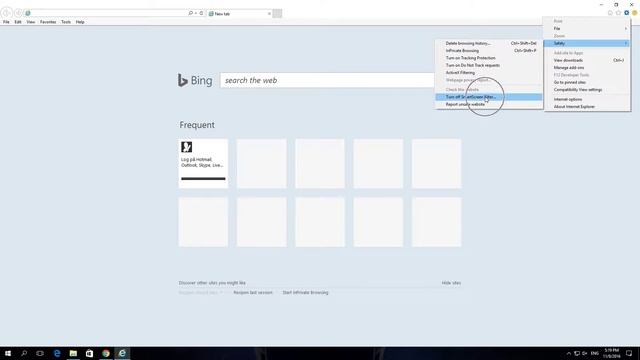This screenshot has width=640, height=360.
Task: Open File Explorer from taskbar
Action: point(73,353)
